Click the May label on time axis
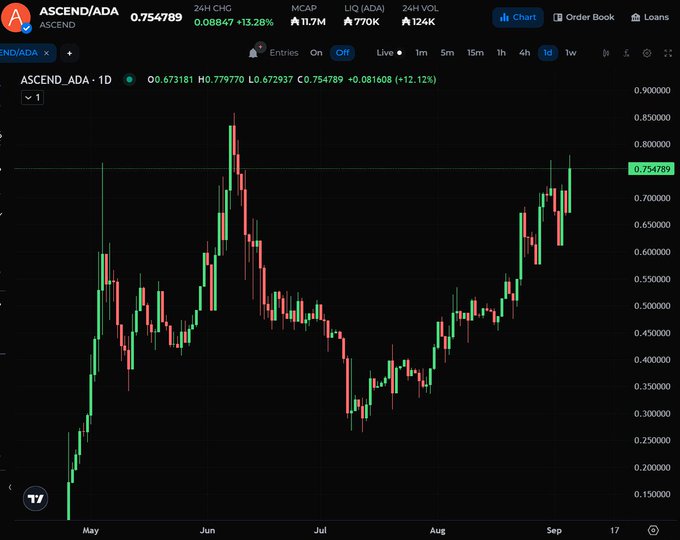 click(x=91, y=530)
